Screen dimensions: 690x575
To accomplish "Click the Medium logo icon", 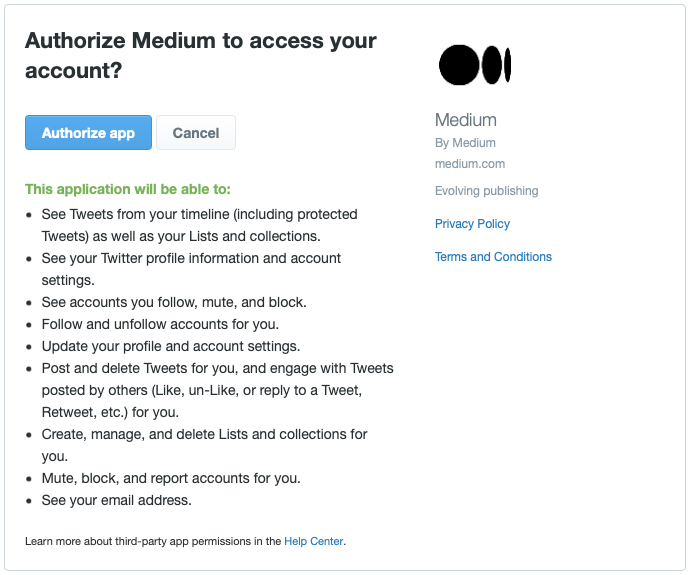I will pos(475,65).
